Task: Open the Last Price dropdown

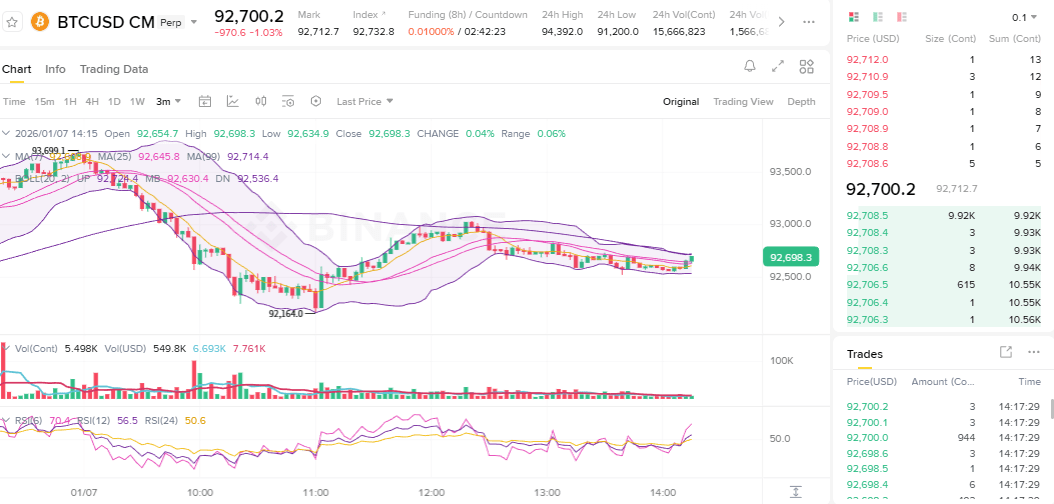Action: click(365, 101)
